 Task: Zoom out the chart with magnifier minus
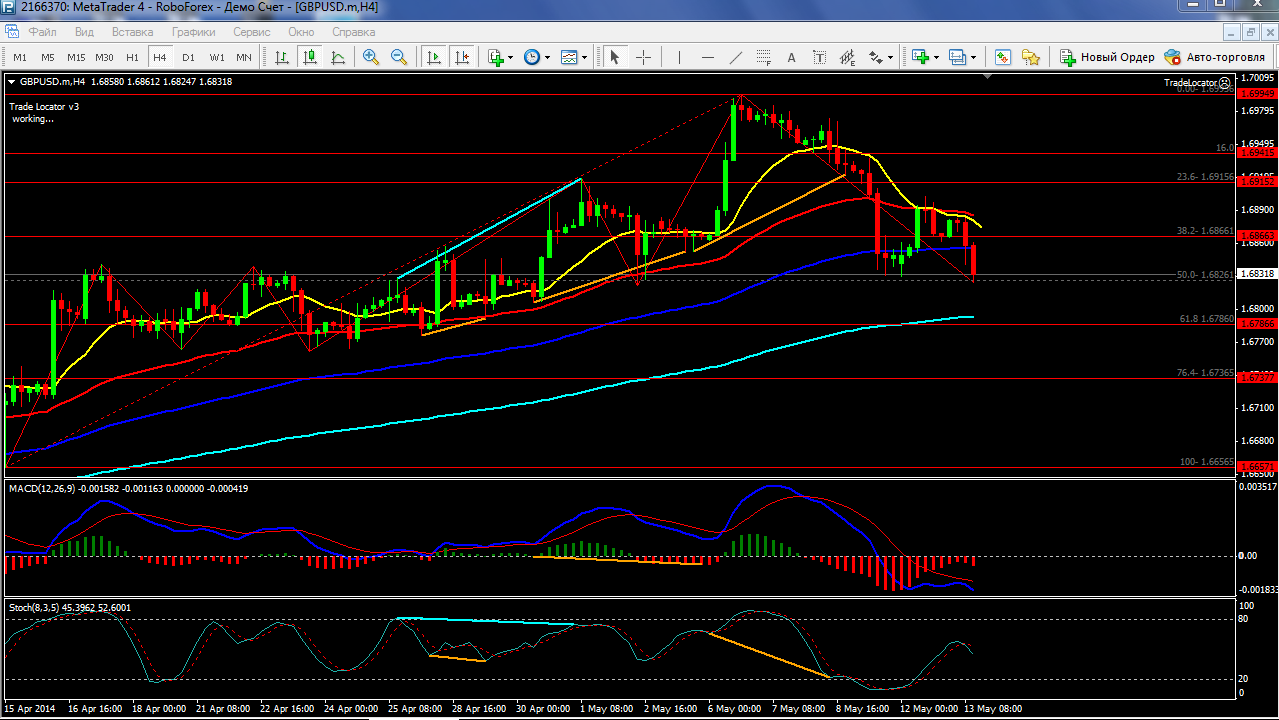(x=399, y=57)
